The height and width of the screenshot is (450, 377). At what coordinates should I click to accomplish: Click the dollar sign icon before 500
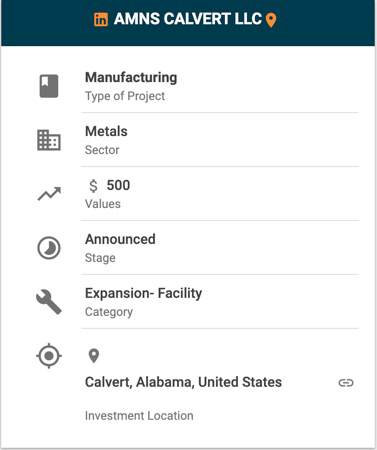[x=93, y=186]
